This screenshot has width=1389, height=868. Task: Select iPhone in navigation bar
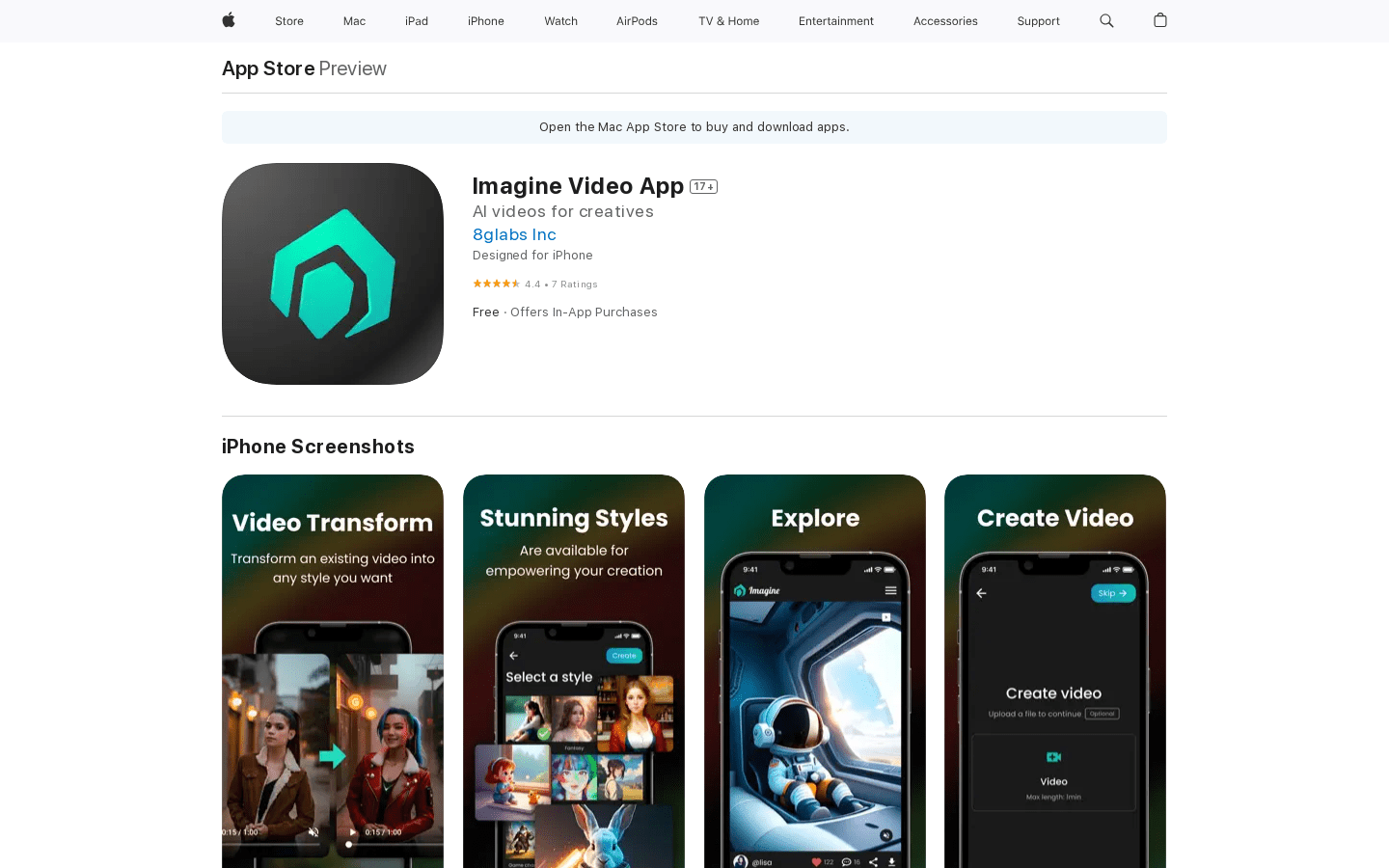486,21
